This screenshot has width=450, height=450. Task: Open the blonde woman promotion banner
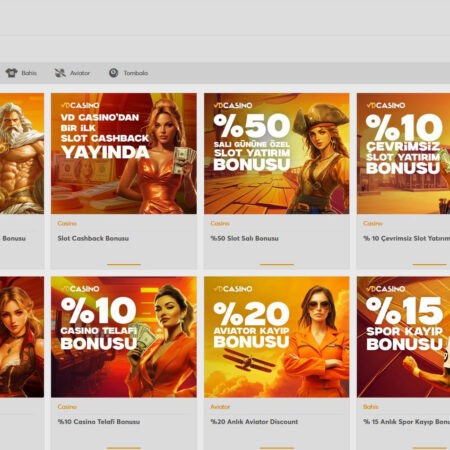point(22,337)
